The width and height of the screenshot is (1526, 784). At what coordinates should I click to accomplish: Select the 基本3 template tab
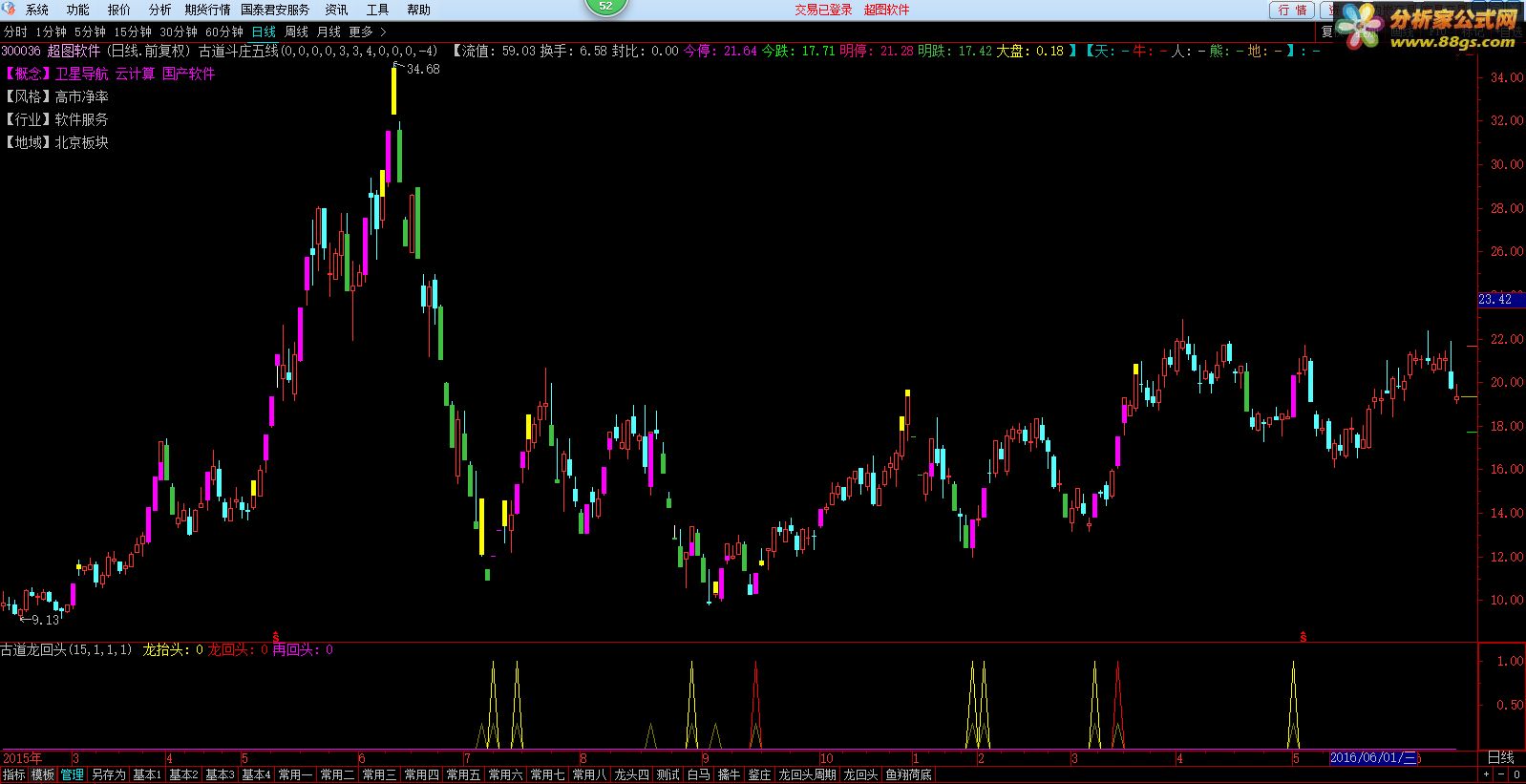[220, 774]
